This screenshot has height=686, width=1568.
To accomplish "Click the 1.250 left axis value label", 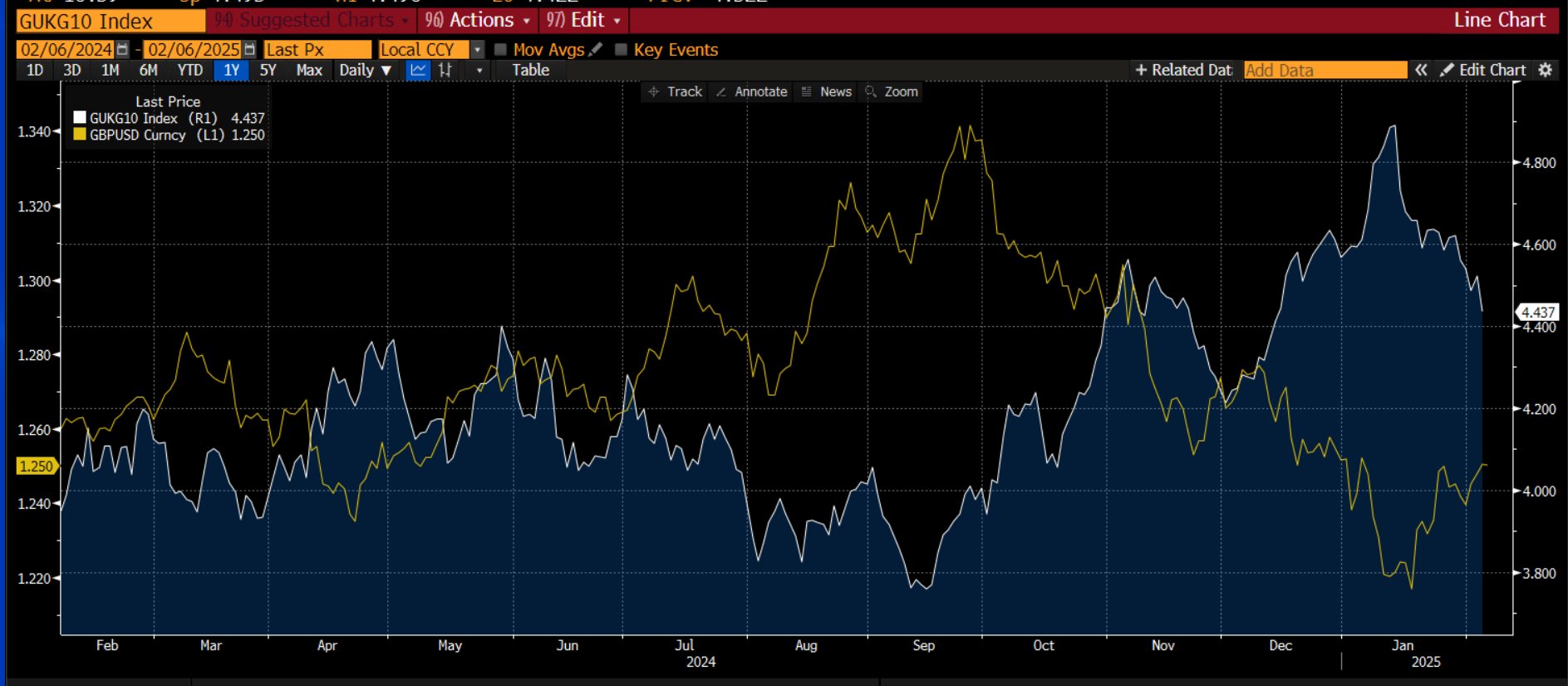I will pos(37,466).
